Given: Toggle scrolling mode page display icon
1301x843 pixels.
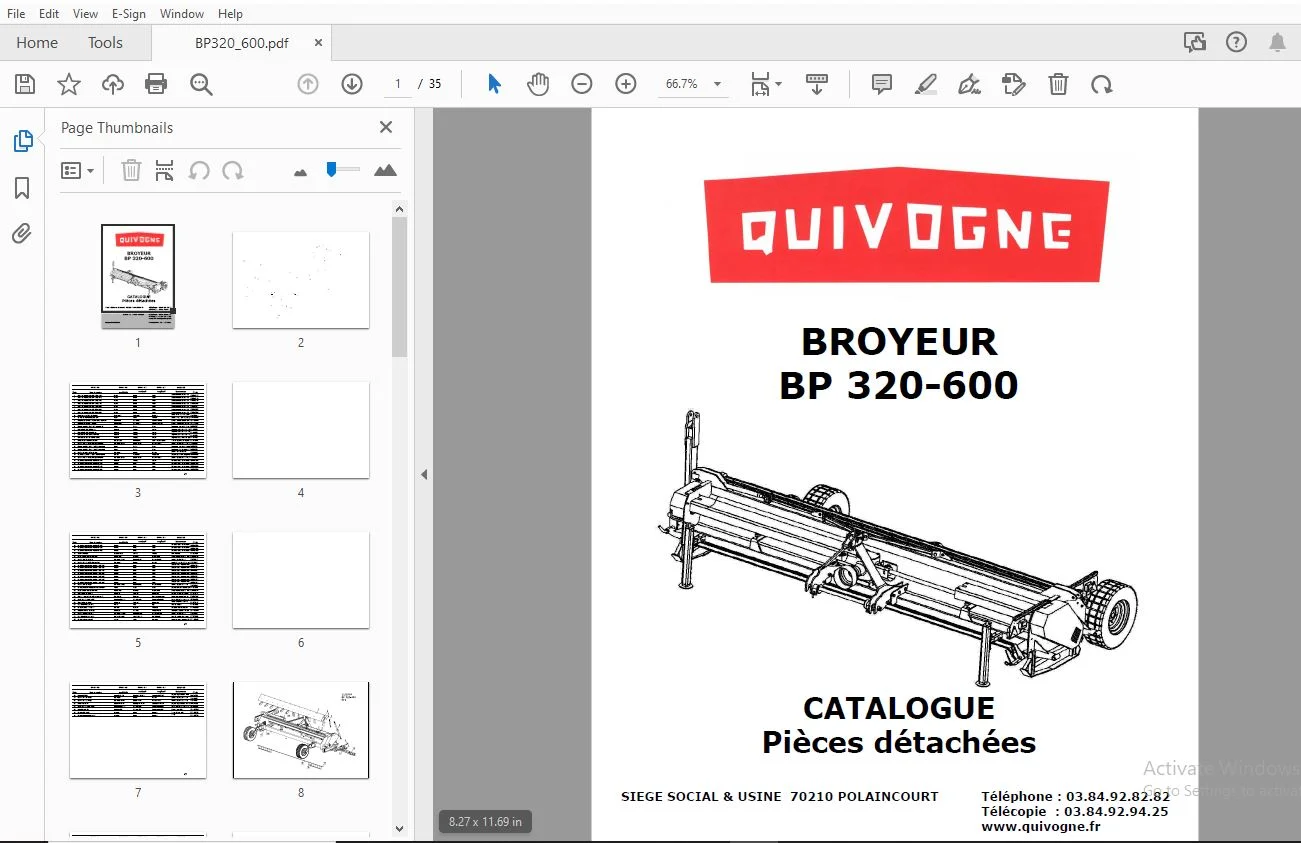Looking at the screenshot, I should click(817, 84).
